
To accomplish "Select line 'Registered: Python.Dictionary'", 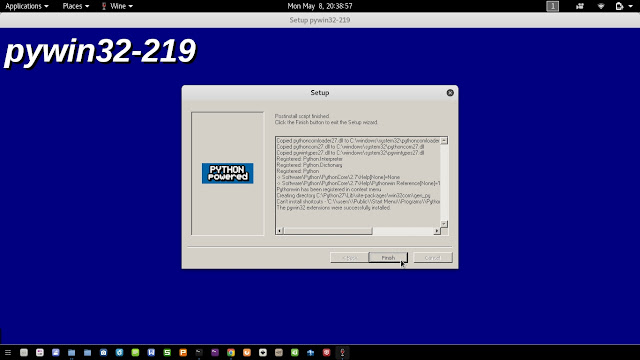I will pyautogui.click(x=309, y=165).
